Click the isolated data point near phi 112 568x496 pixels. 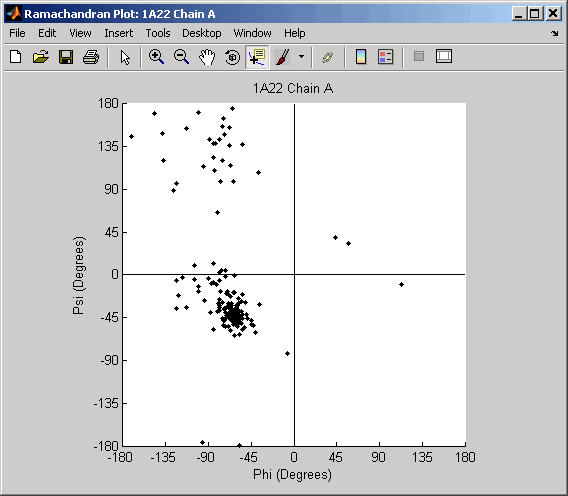pos(401,284)
